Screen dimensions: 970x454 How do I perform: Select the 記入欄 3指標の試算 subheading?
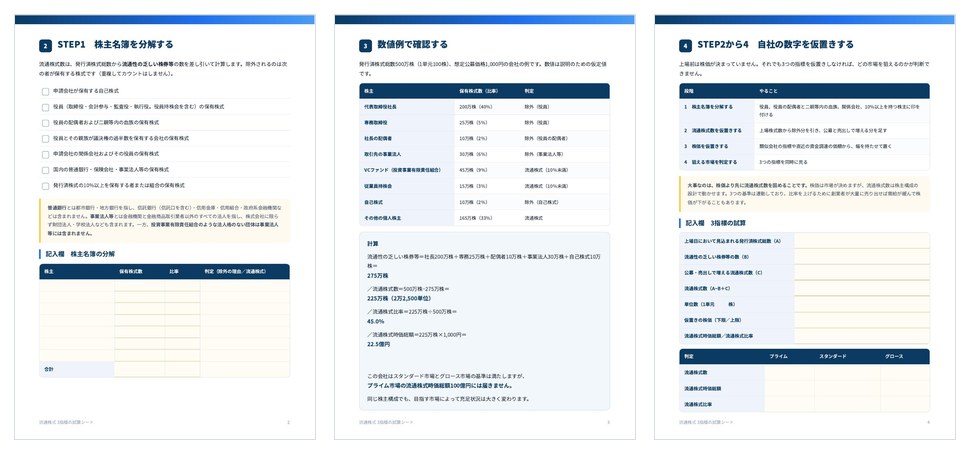coord(717,223)
